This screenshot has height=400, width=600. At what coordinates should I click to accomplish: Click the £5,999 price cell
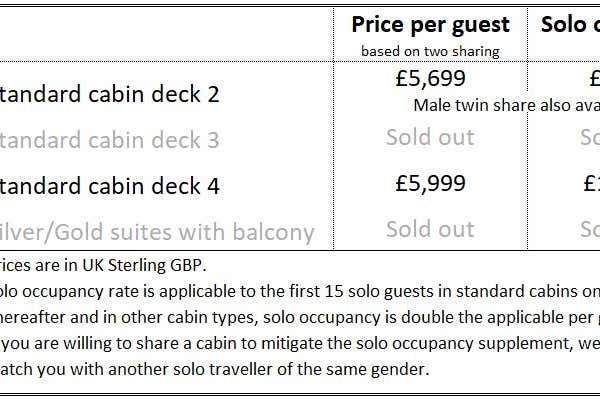(x=430, y=183)
